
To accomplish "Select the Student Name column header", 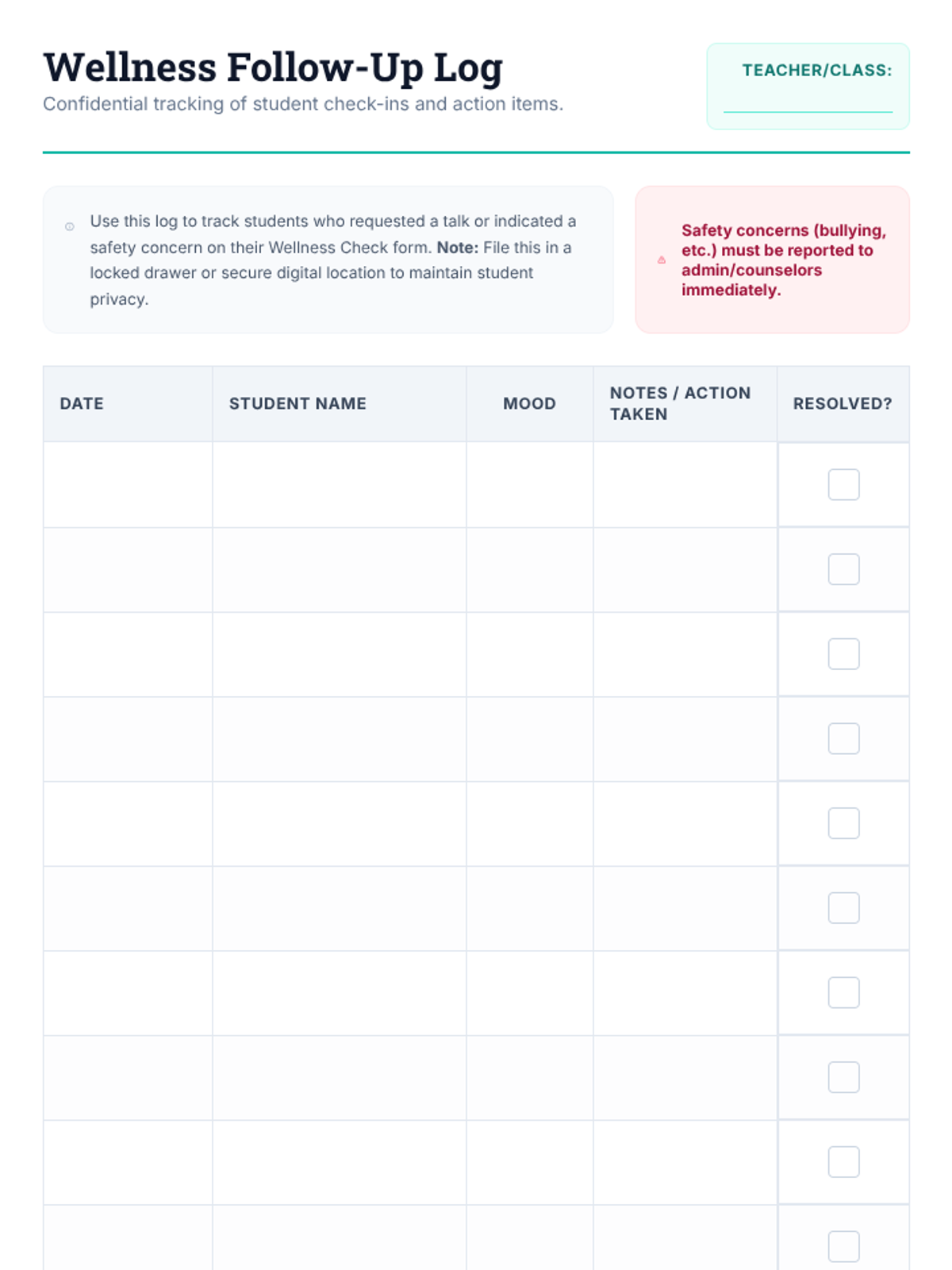I will 297,403.
